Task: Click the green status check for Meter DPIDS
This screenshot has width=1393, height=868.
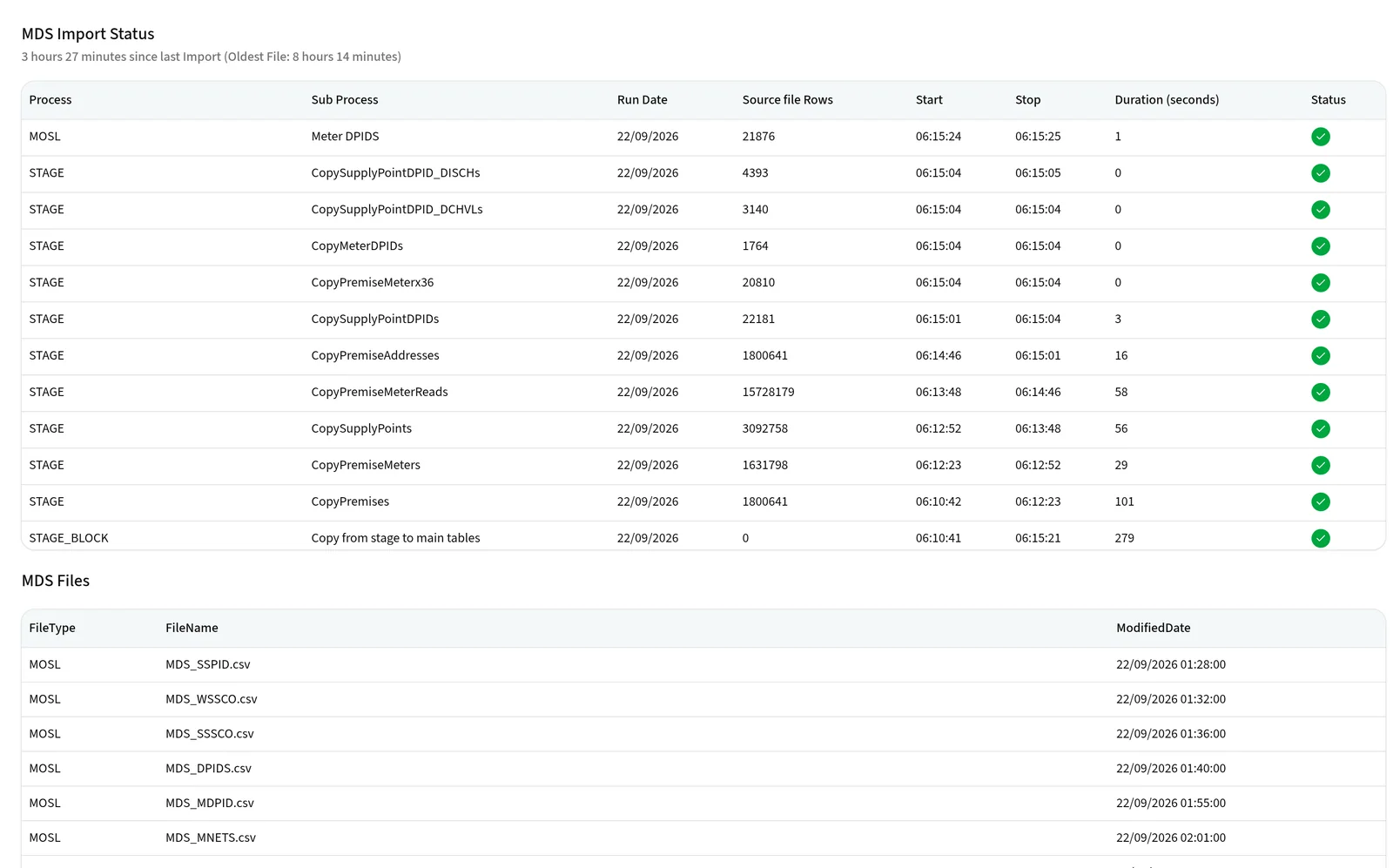Action: [x=1321, y=137]
